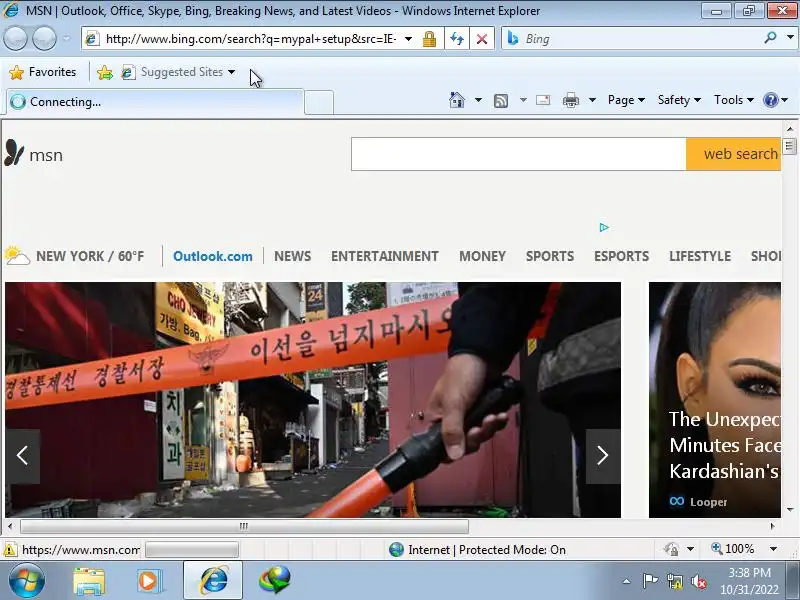This screenshot has width=800, height=600.
Task: Open the search provider dropdown arrow
Action: coord(790,38)
